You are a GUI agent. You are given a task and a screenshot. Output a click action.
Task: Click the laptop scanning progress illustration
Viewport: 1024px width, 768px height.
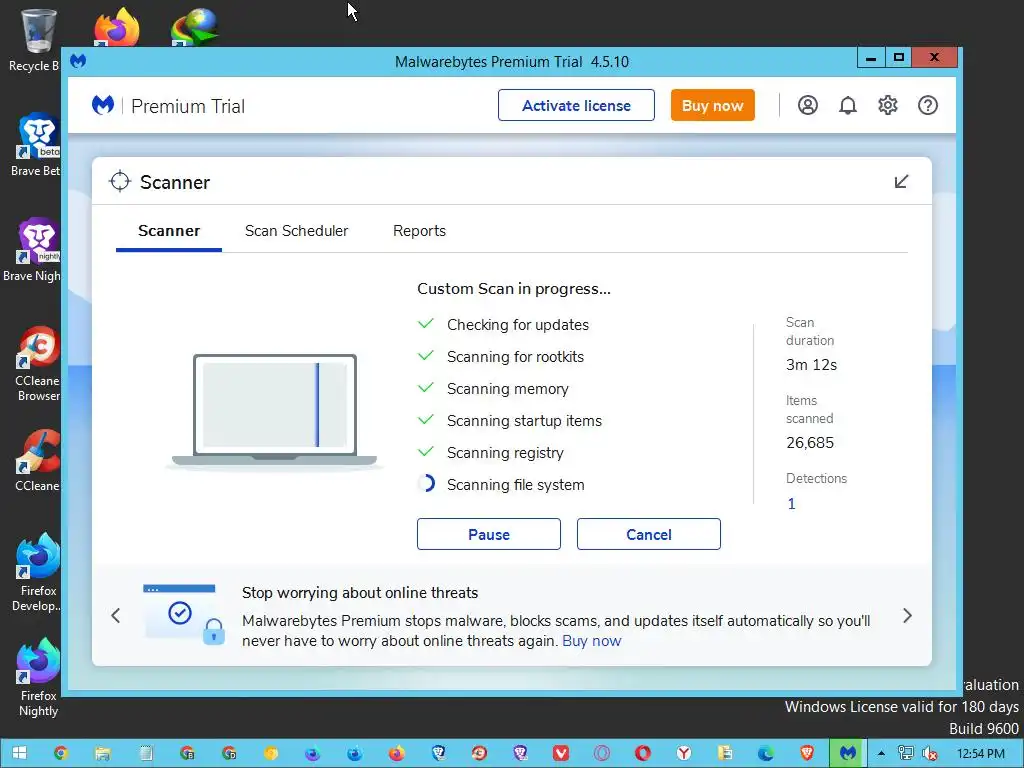[x=274, y=410]
